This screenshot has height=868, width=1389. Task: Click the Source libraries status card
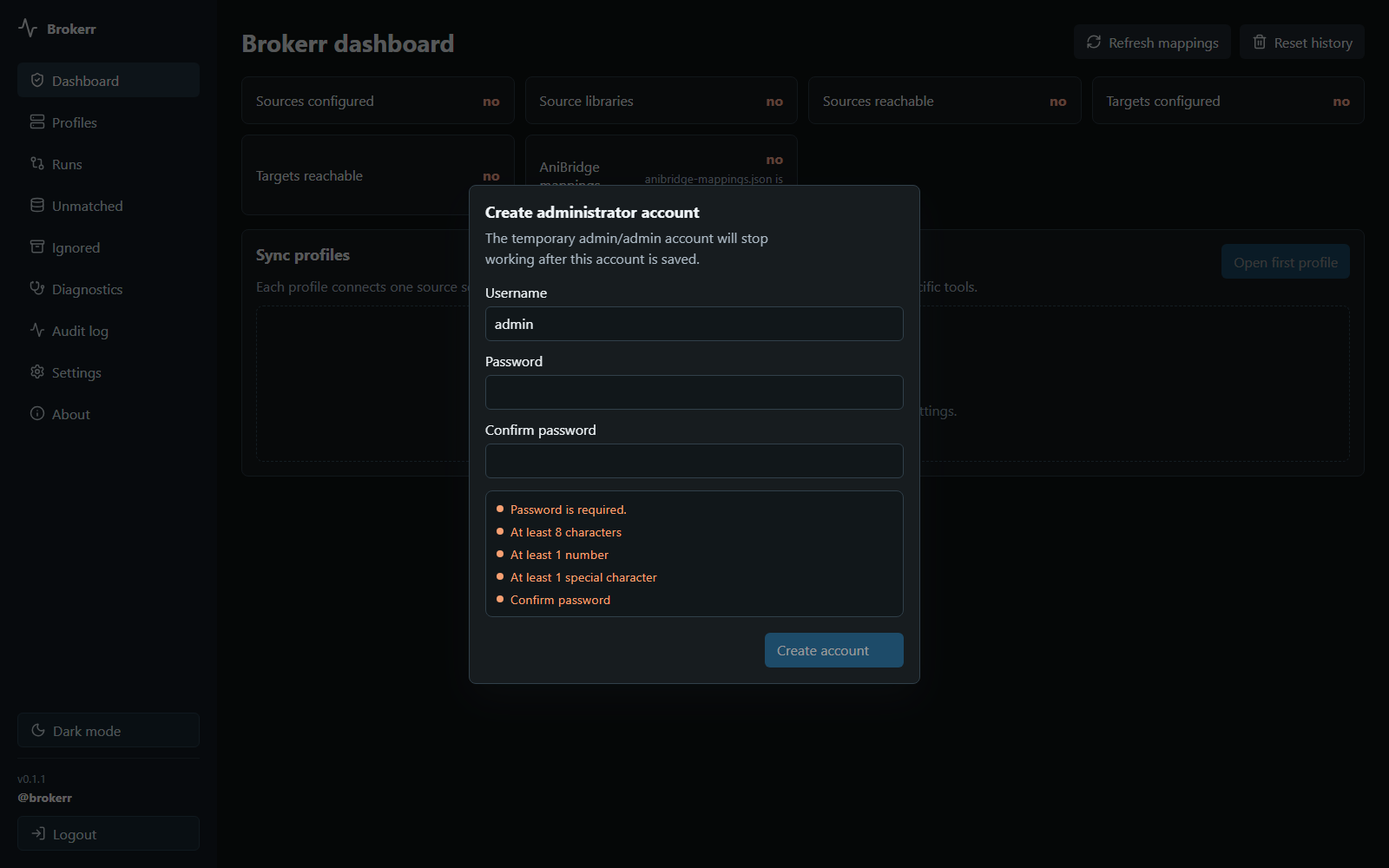click(x=662, y=101)
